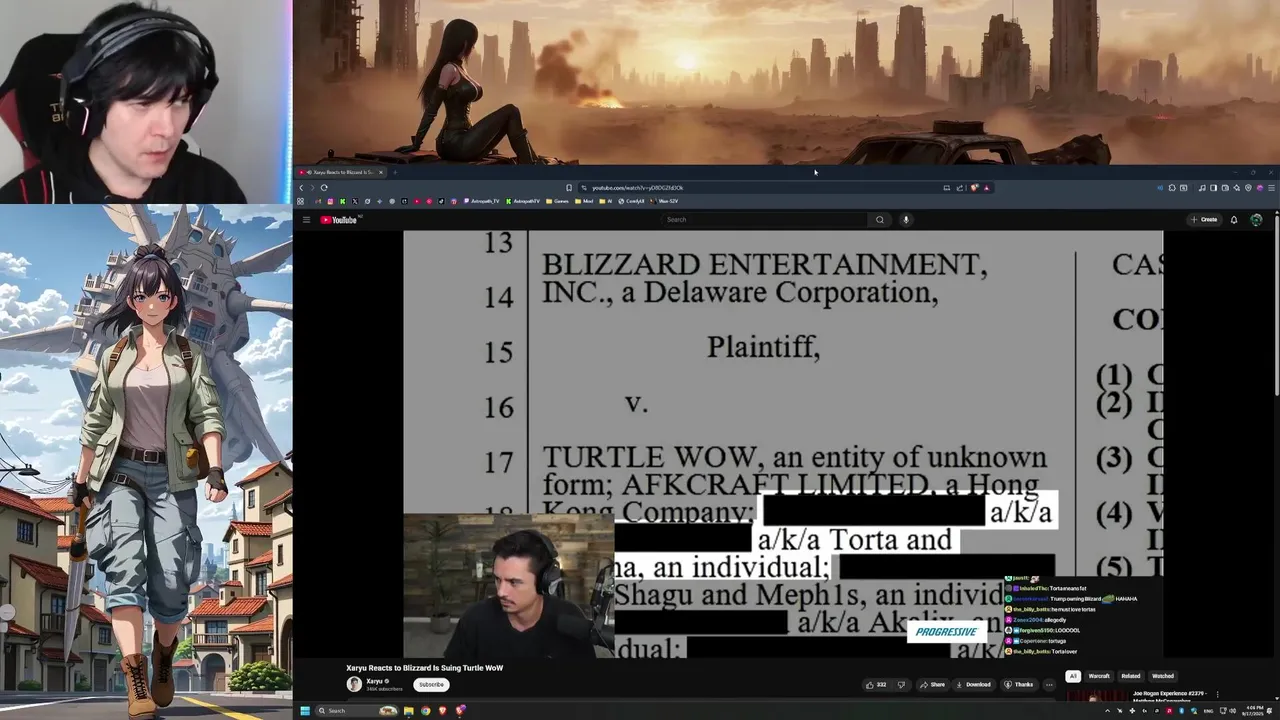1280x720 pixels.
Task: Open the options menu for Joe Rogan video
Action: coord(1217,694)
